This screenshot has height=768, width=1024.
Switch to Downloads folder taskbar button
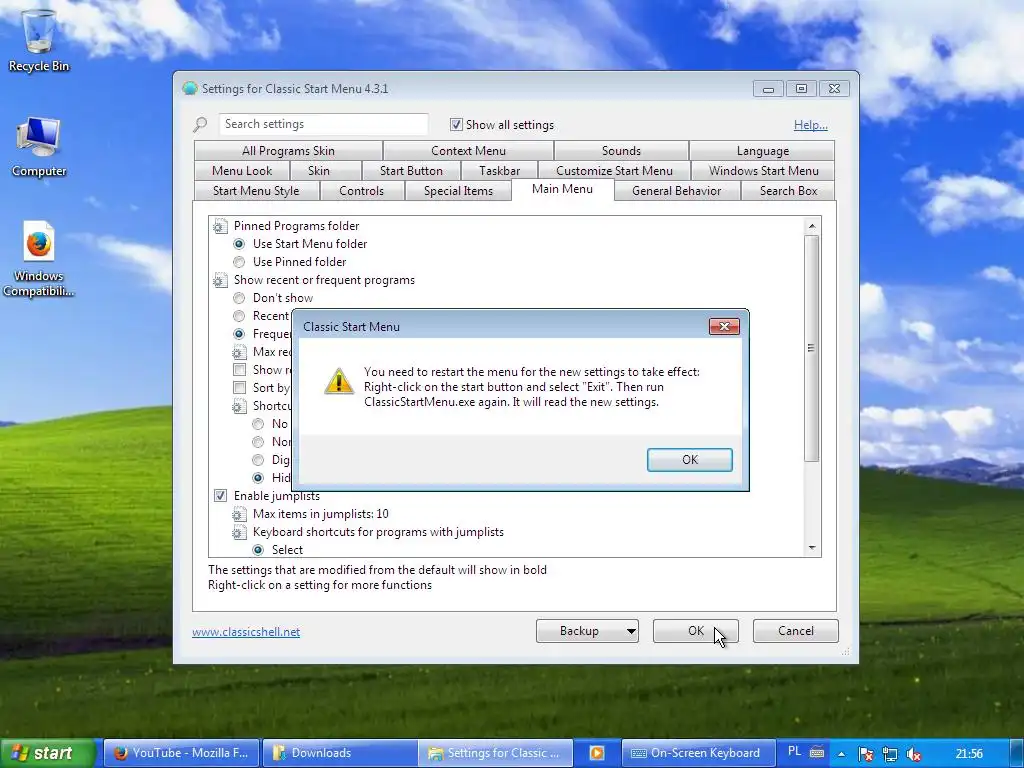(340, 753)
